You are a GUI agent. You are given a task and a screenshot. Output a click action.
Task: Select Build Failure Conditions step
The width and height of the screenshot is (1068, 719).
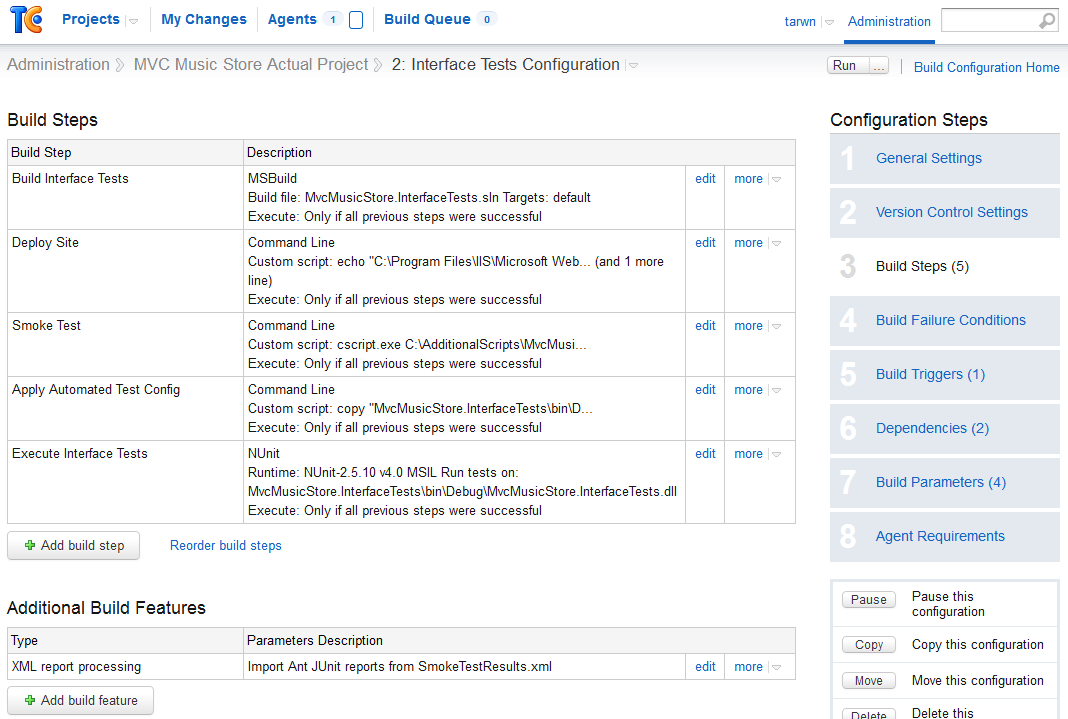pos(950,320)
